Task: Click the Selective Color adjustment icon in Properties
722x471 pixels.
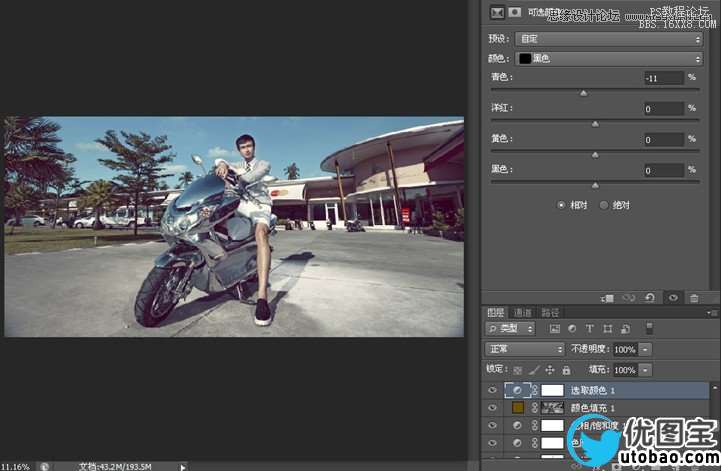Action: [x=497, y=13]
